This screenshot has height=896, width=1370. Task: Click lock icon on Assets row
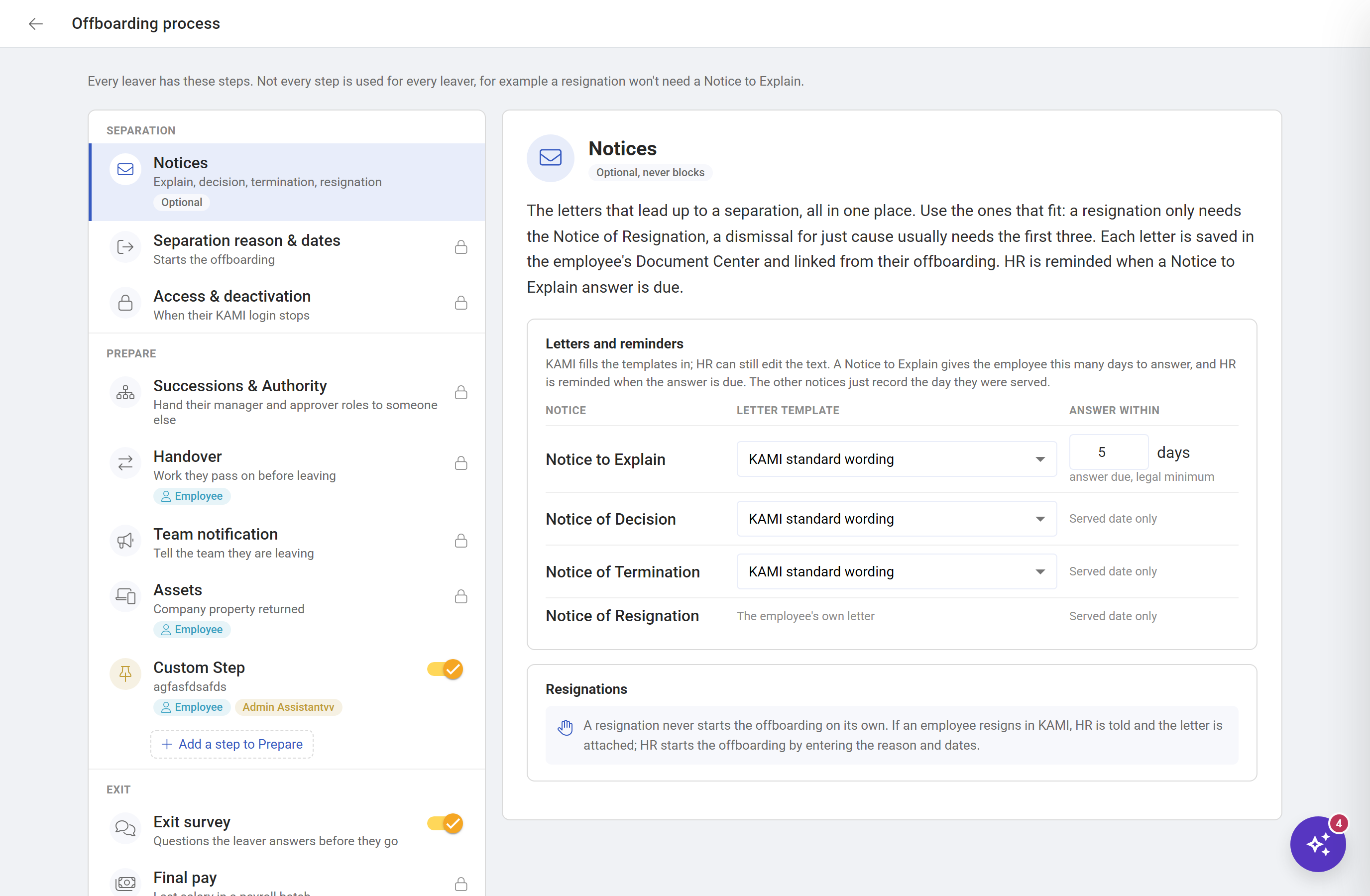coord(461,597)
